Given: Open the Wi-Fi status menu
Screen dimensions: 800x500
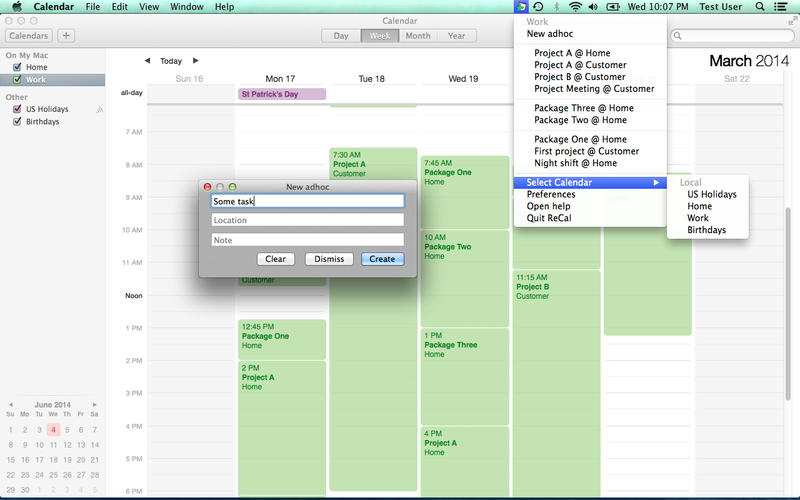Looking at the screenshot, I should point(575,7).
